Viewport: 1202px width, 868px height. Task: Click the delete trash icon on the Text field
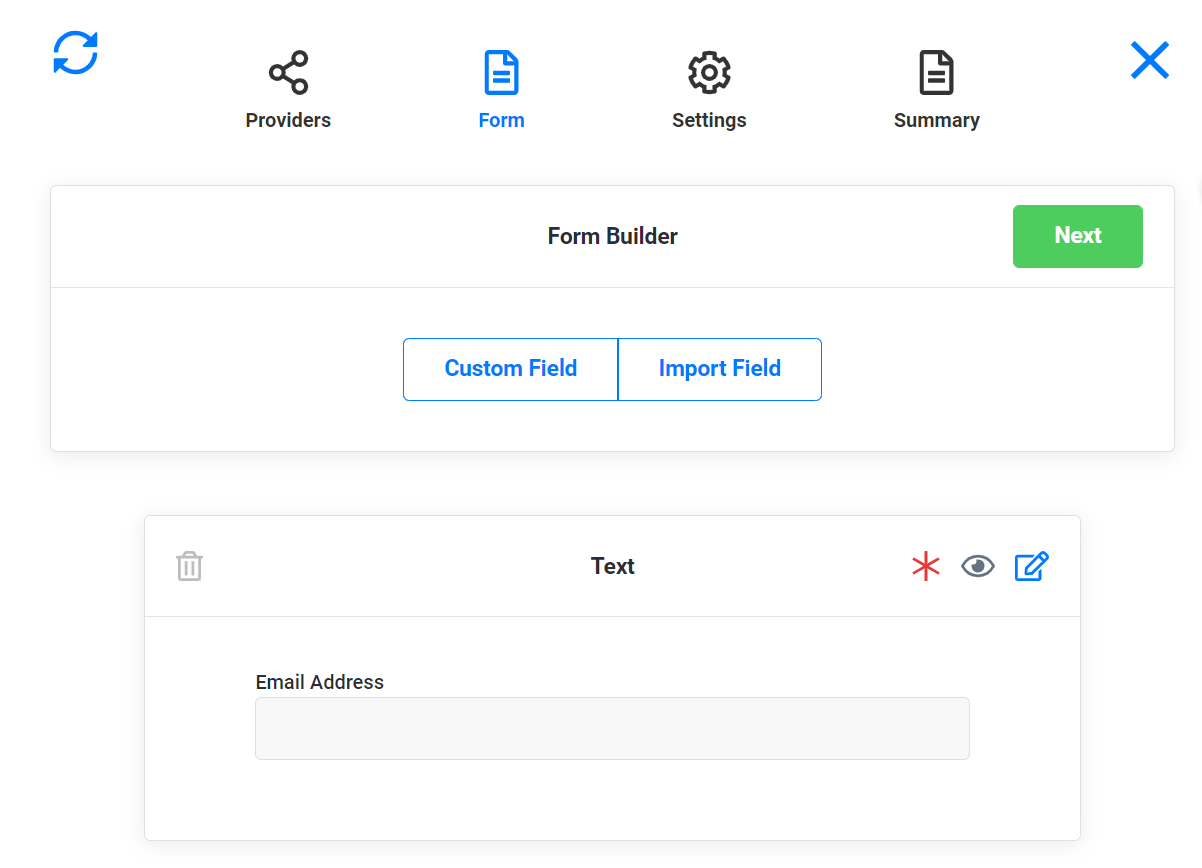tap(189, 566)
